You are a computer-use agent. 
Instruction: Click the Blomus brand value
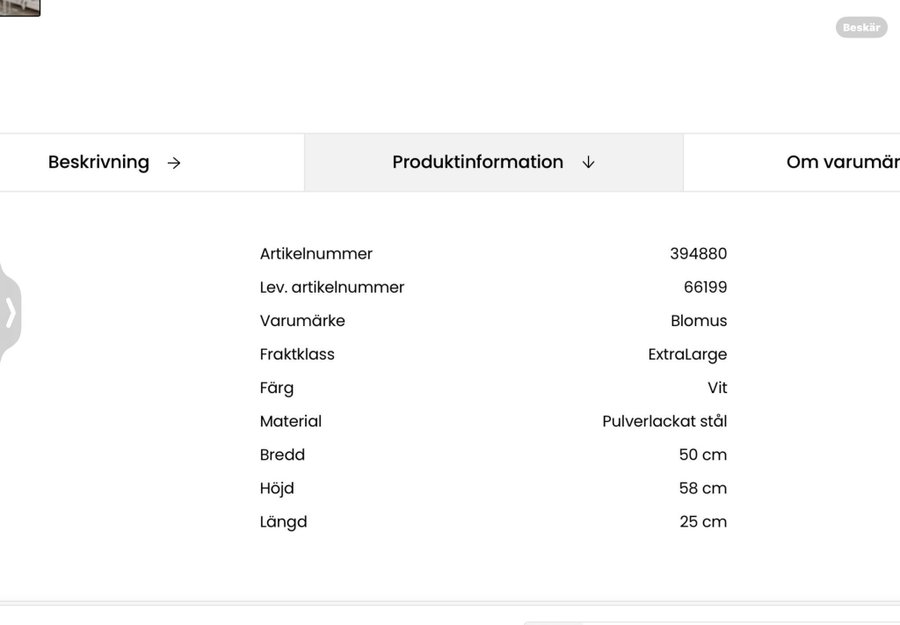[698, 321]
